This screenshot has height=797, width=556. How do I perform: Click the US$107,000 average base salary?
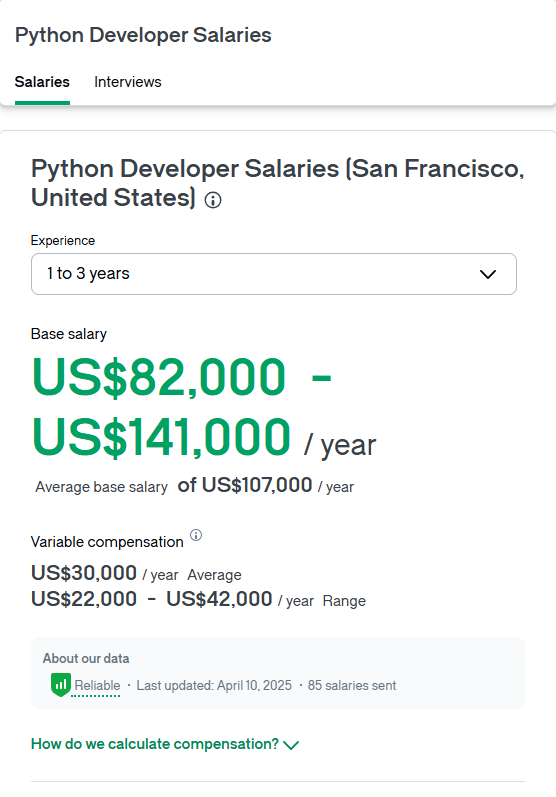[257, 485]
